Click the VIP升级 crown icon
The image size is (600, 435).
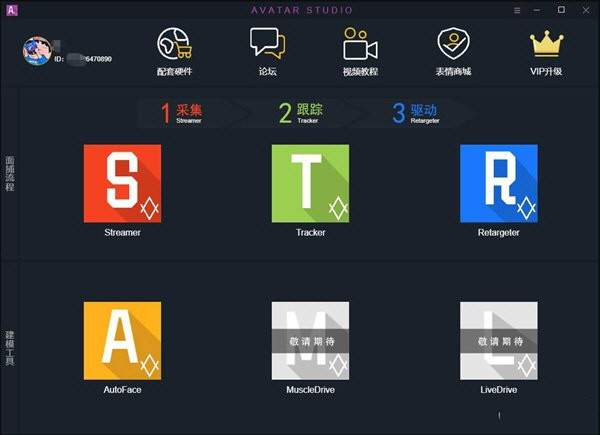[547, 45]
